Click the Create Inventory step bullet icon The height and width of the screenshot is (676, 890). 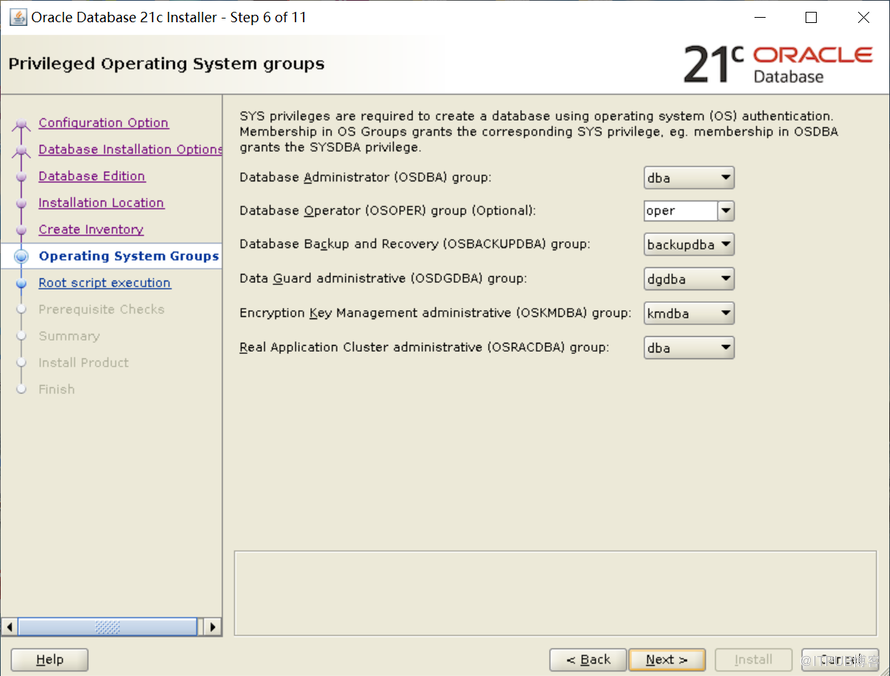[21, 230]
